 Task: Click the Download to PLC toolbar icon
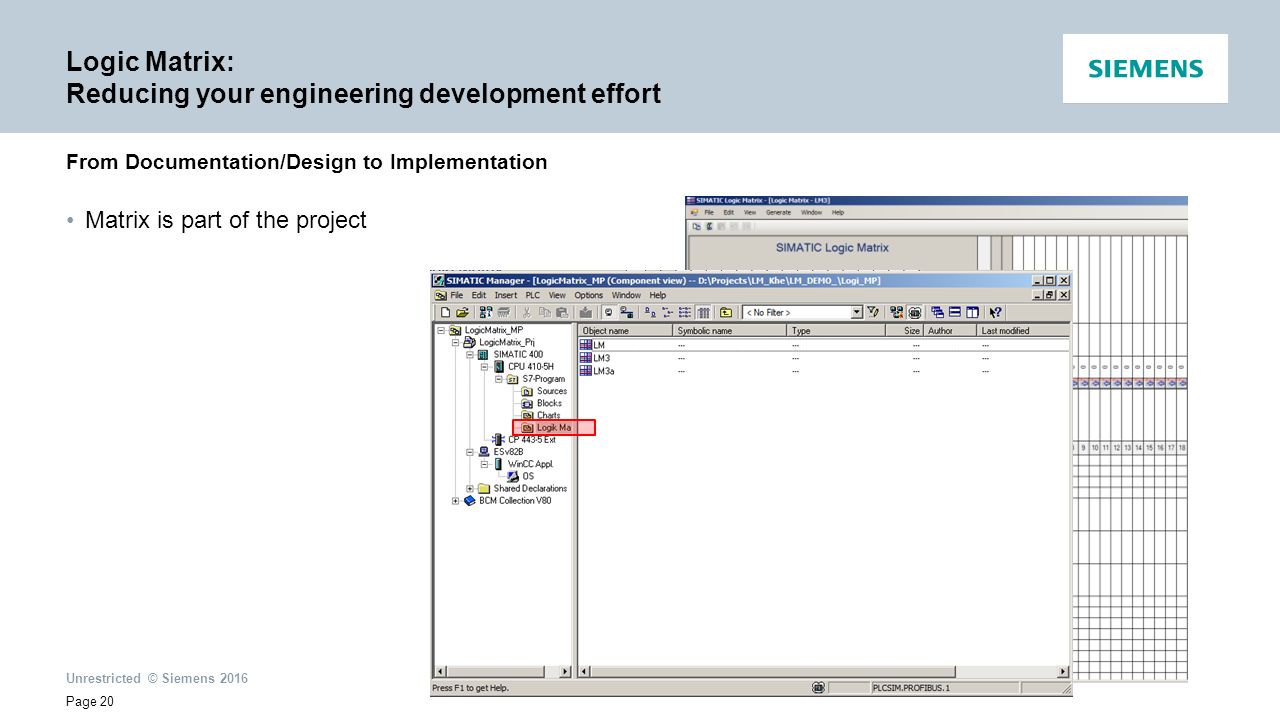coord(586,312)
